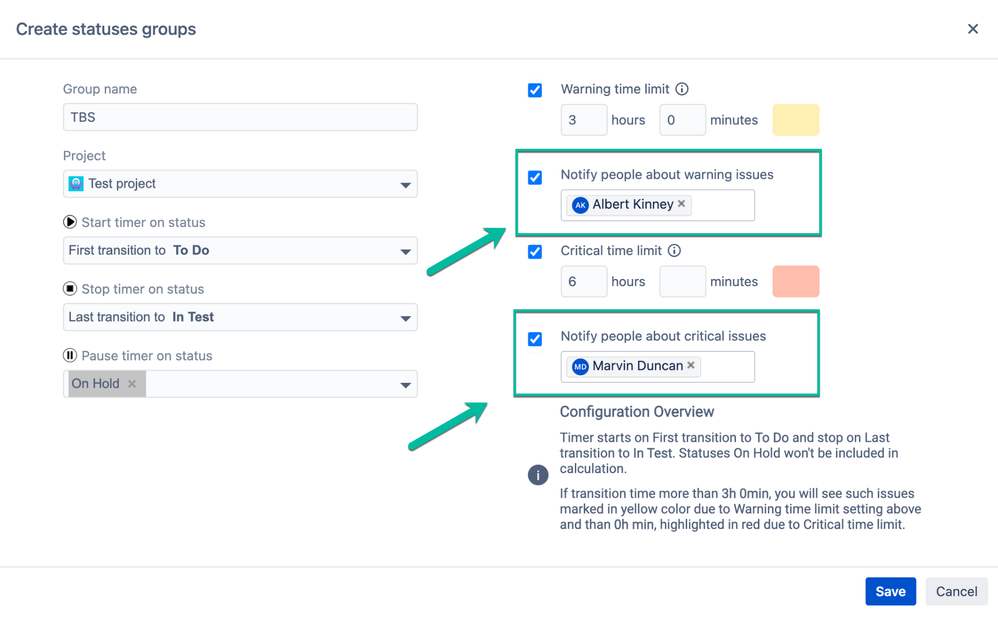Image resolution: width=998 pixels, height=619 pixels.
Task: Click the play icon beside Start timer on status
Action: (69, 222)
